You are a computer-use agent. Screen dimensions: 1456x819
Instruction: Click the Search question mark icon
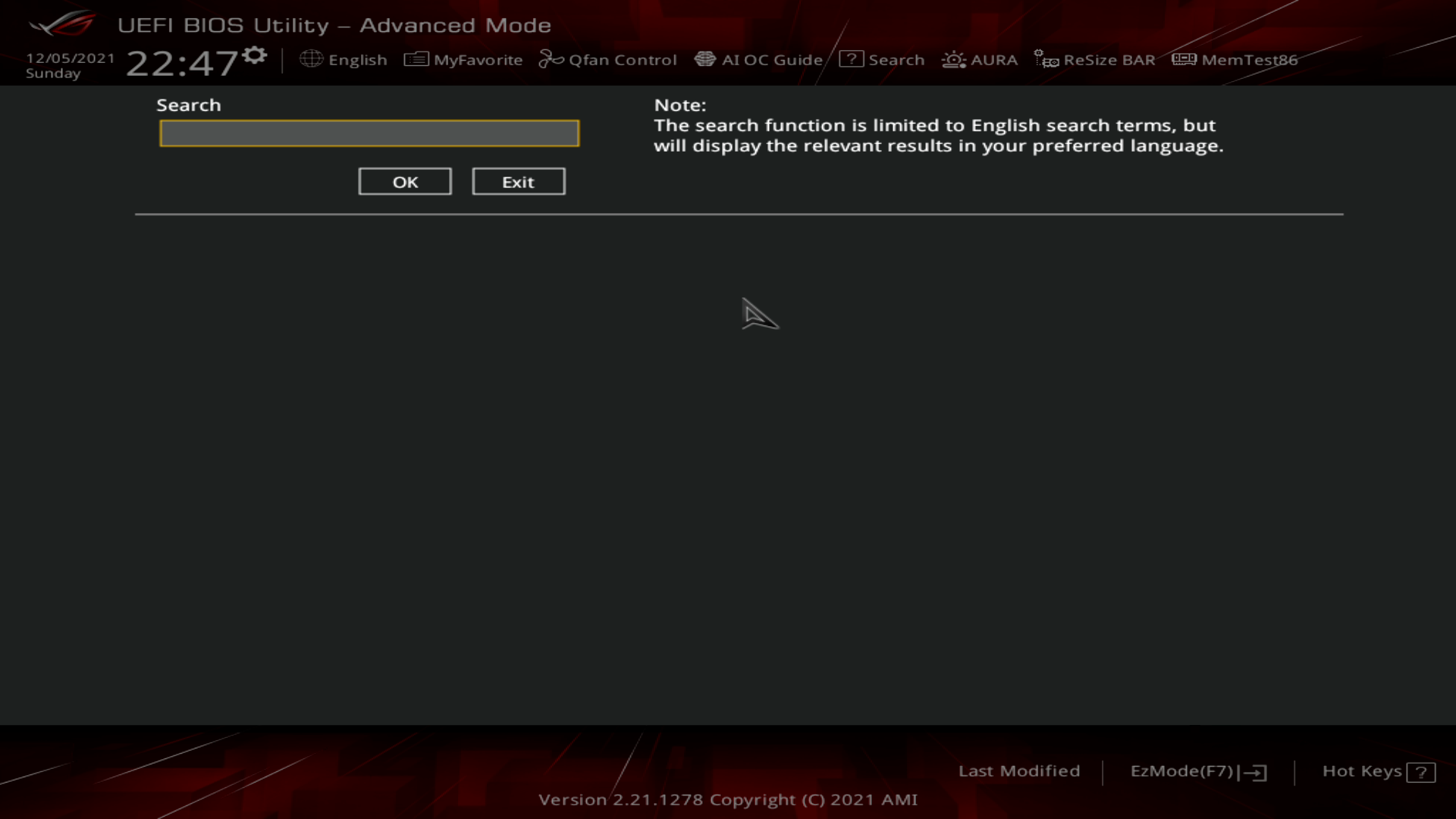pos(851,59)
